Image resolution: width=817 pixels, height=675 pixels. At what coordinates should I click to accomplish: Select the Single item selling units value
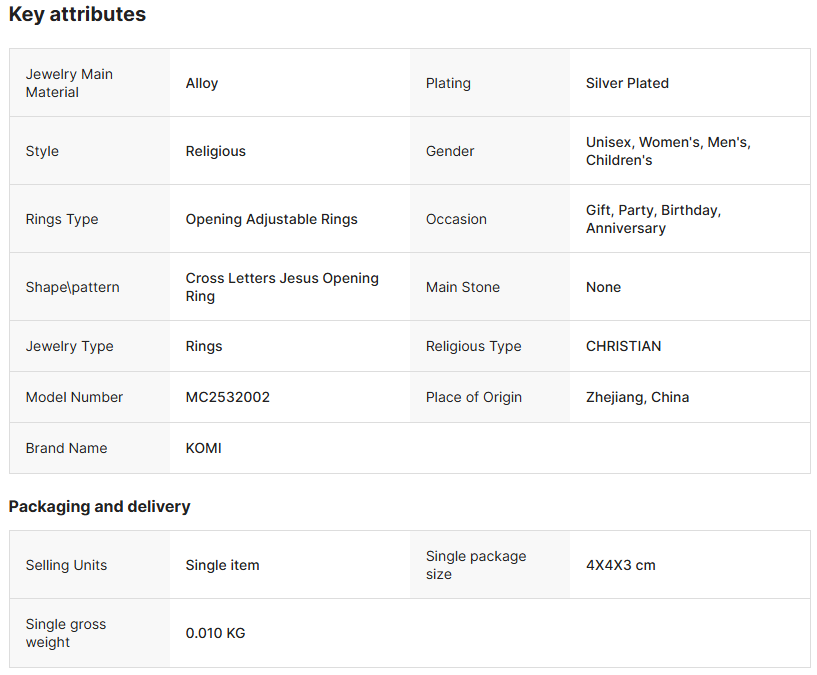[222, 565]
